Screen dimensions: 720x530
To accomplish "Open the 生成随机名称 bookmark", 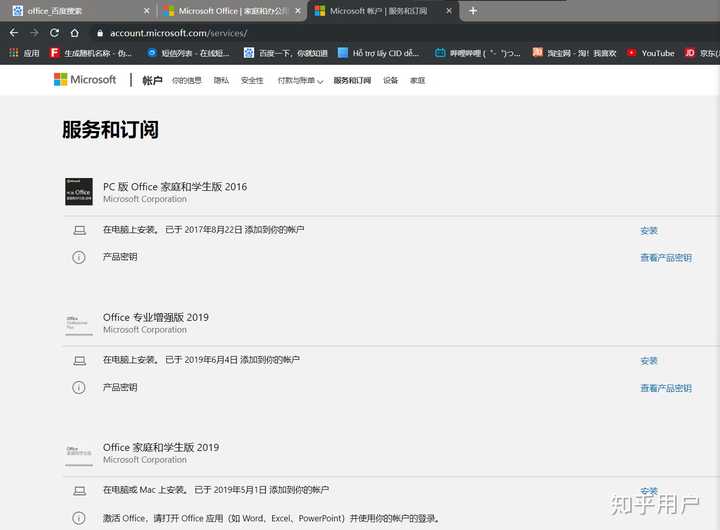I will coord(91,53).
